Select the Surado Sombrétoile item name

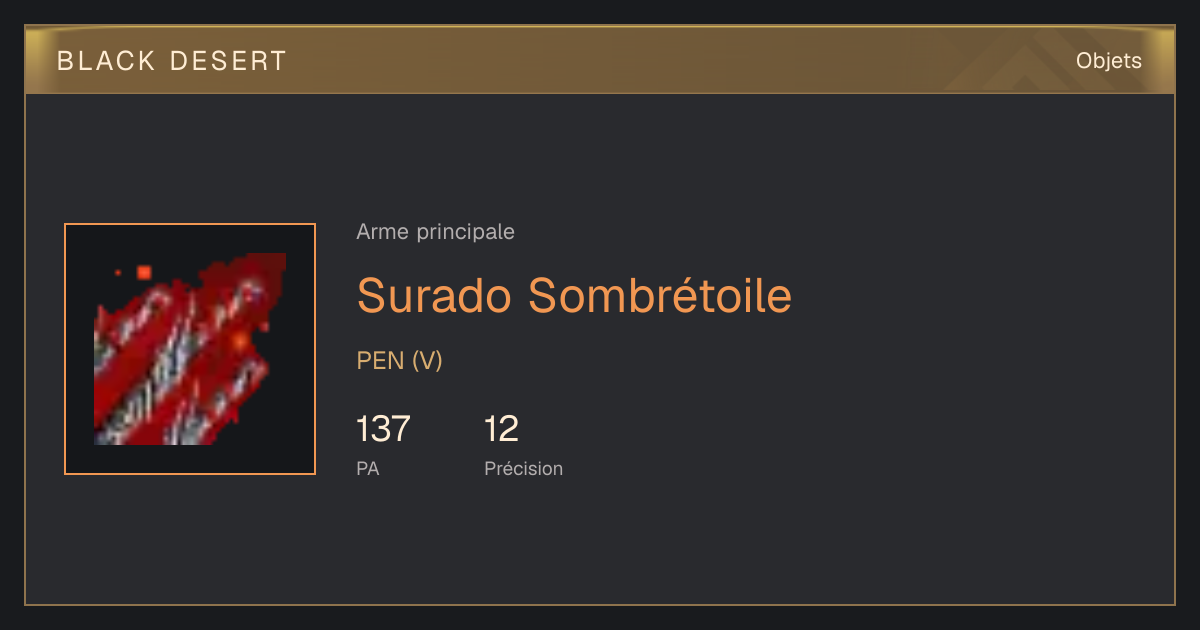(x=574, y=295)
